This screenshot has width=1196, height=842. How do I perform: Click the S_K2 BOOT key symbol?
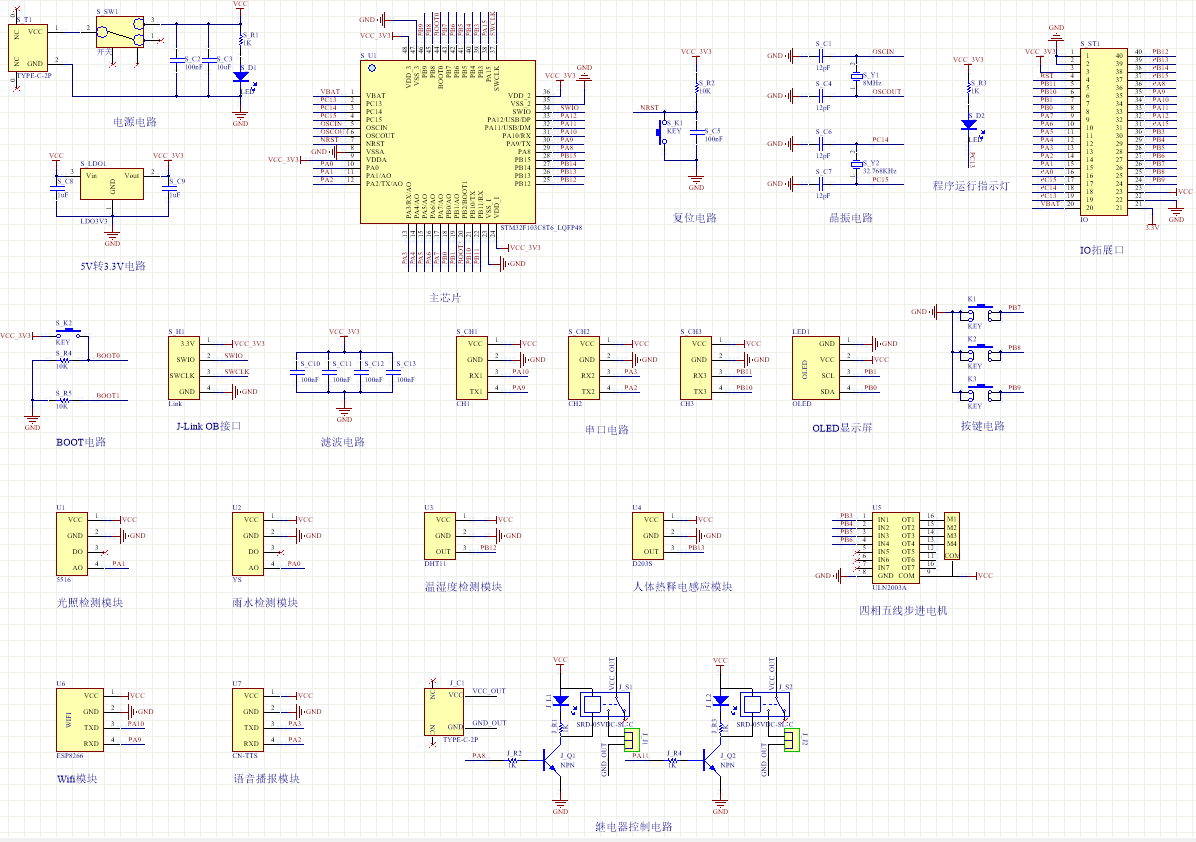[67, 333]
